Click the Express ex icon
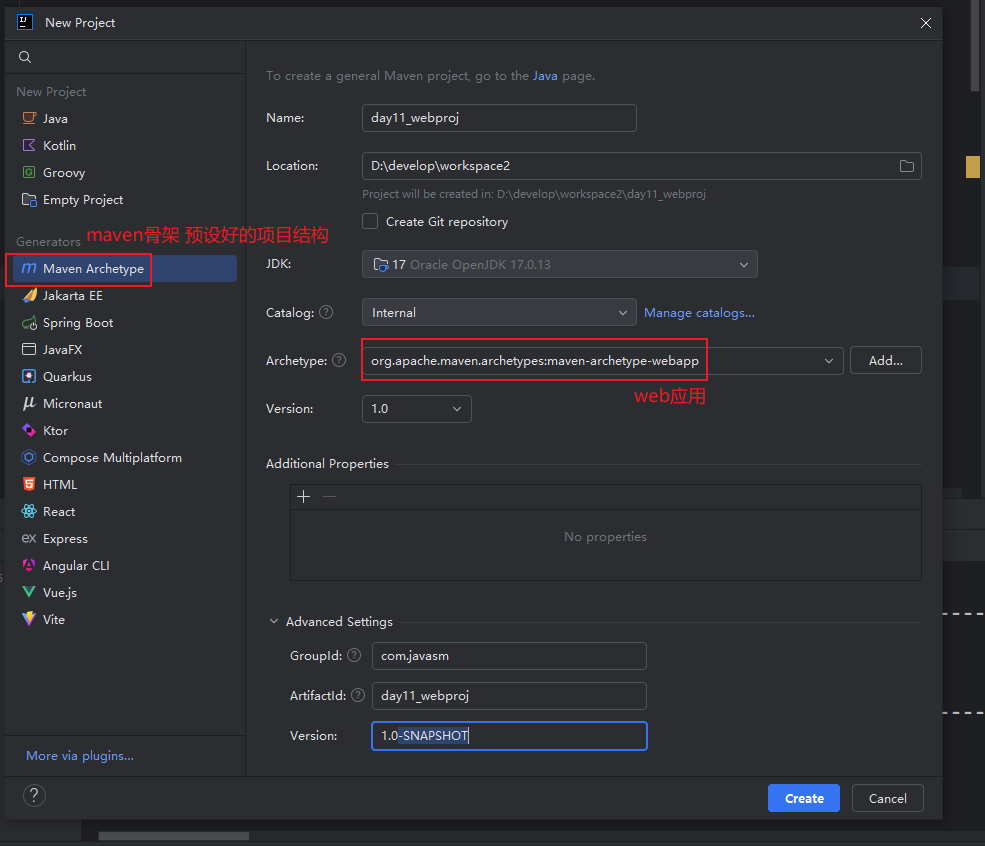This screenshot has width=985, height=846. 29,538
